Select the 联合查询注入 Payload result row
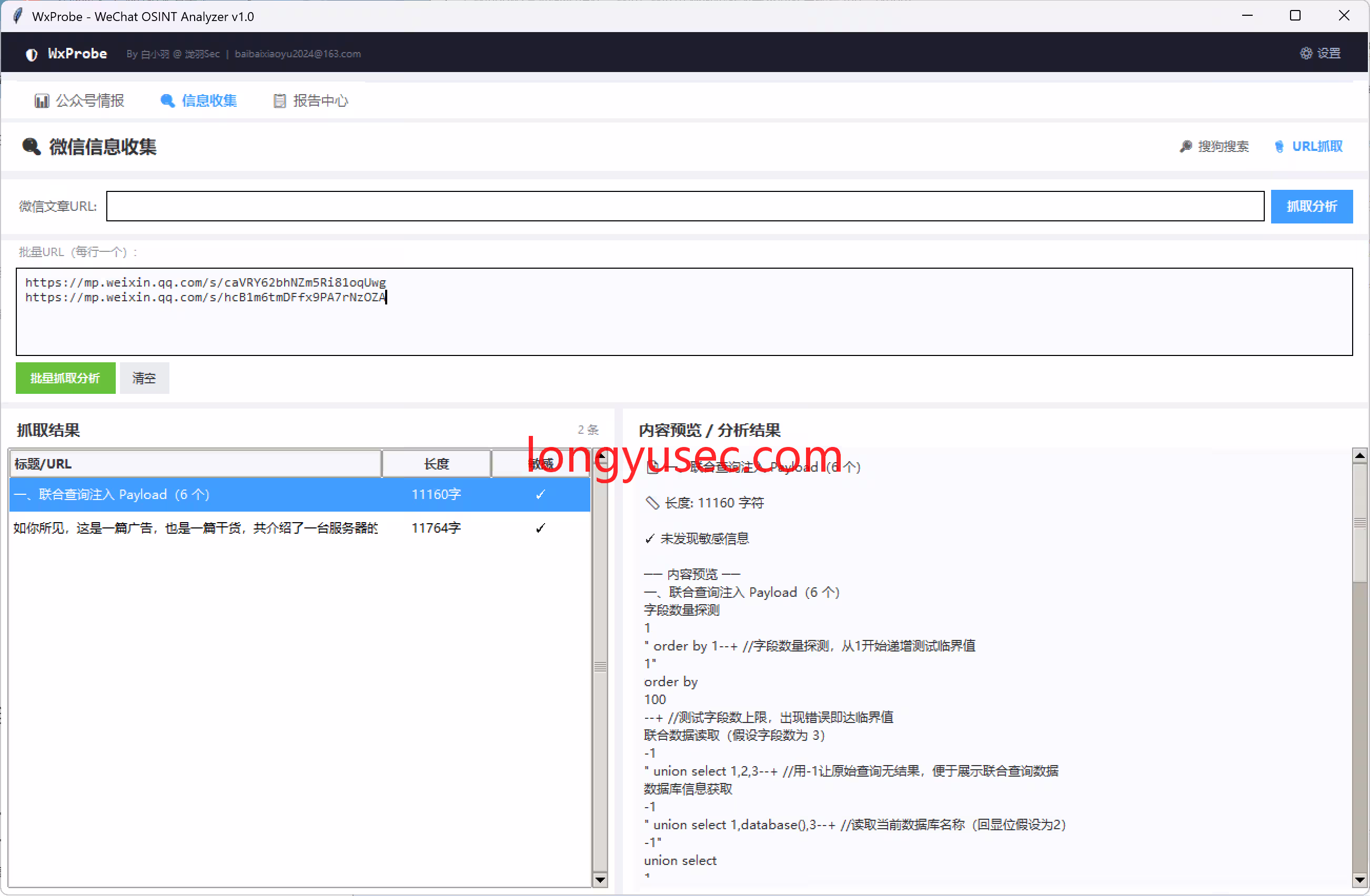Image resolution: width=1370 pixels, height=896 pixels. pos(299,494)
